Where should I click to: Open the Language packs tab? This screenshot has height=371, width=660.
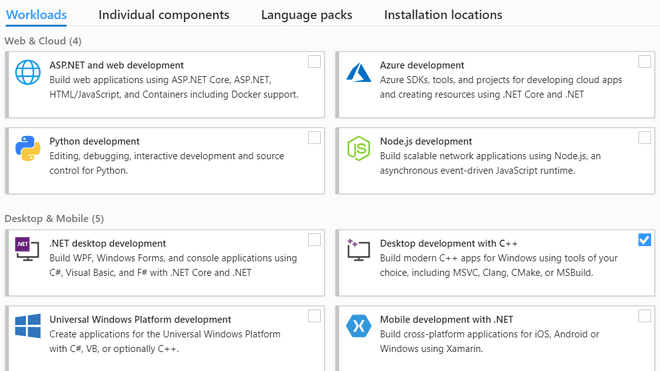point(306,15)
